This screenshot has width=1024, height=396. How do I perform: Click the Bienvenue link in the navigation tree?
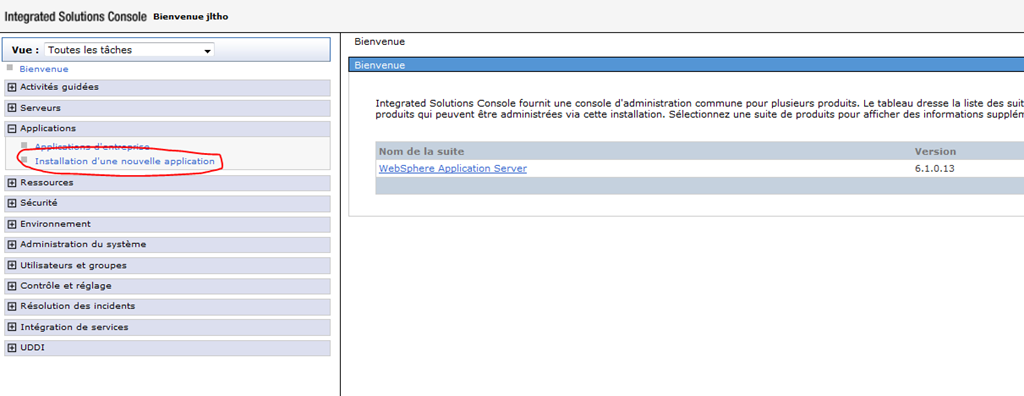click(44, 69)
